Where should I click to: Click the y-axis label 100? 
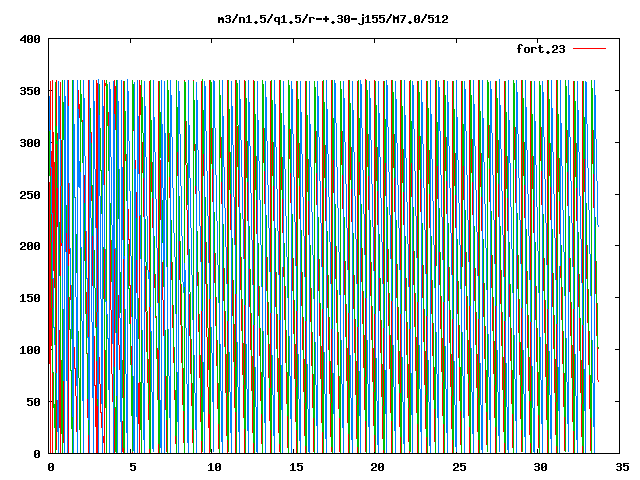pyautogui.click(x=30, y=350)
